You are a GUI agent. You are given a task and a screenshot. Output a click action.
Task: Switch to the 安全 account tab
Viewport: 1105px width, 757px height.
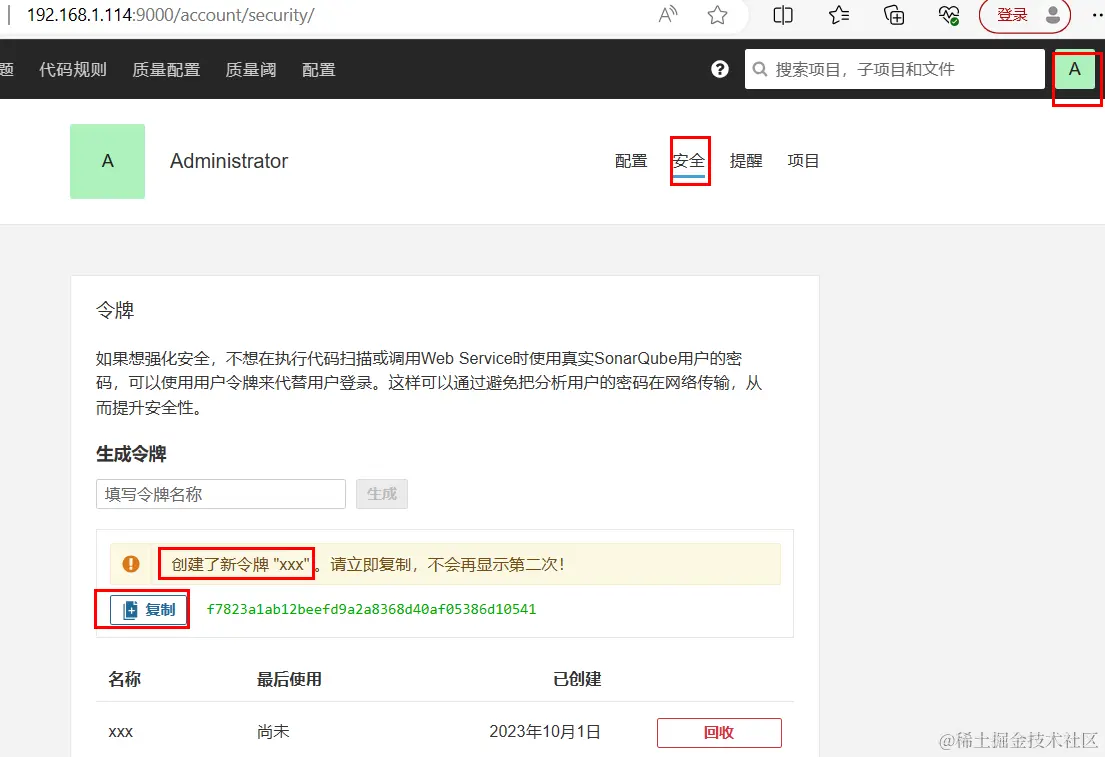pyautogui.click(x=689, y=161)
